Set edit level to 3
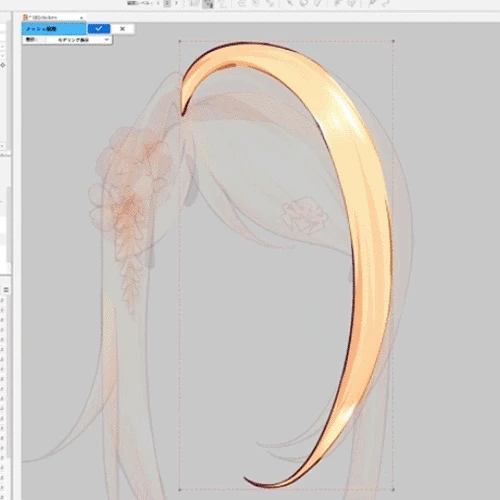This screenshot has height=500, width=500. pos(176,3)
